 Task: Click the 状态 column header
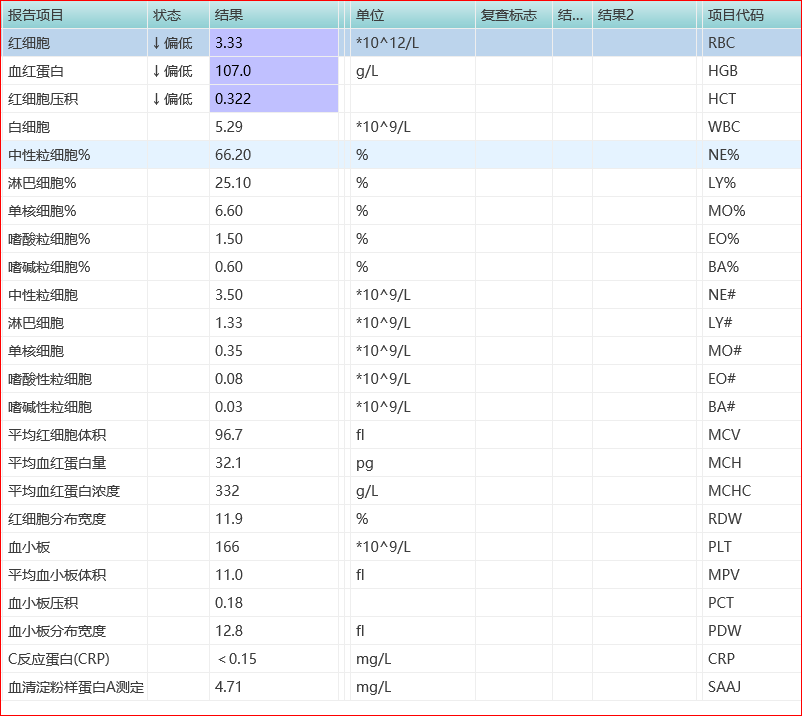[x=179, y=15]
